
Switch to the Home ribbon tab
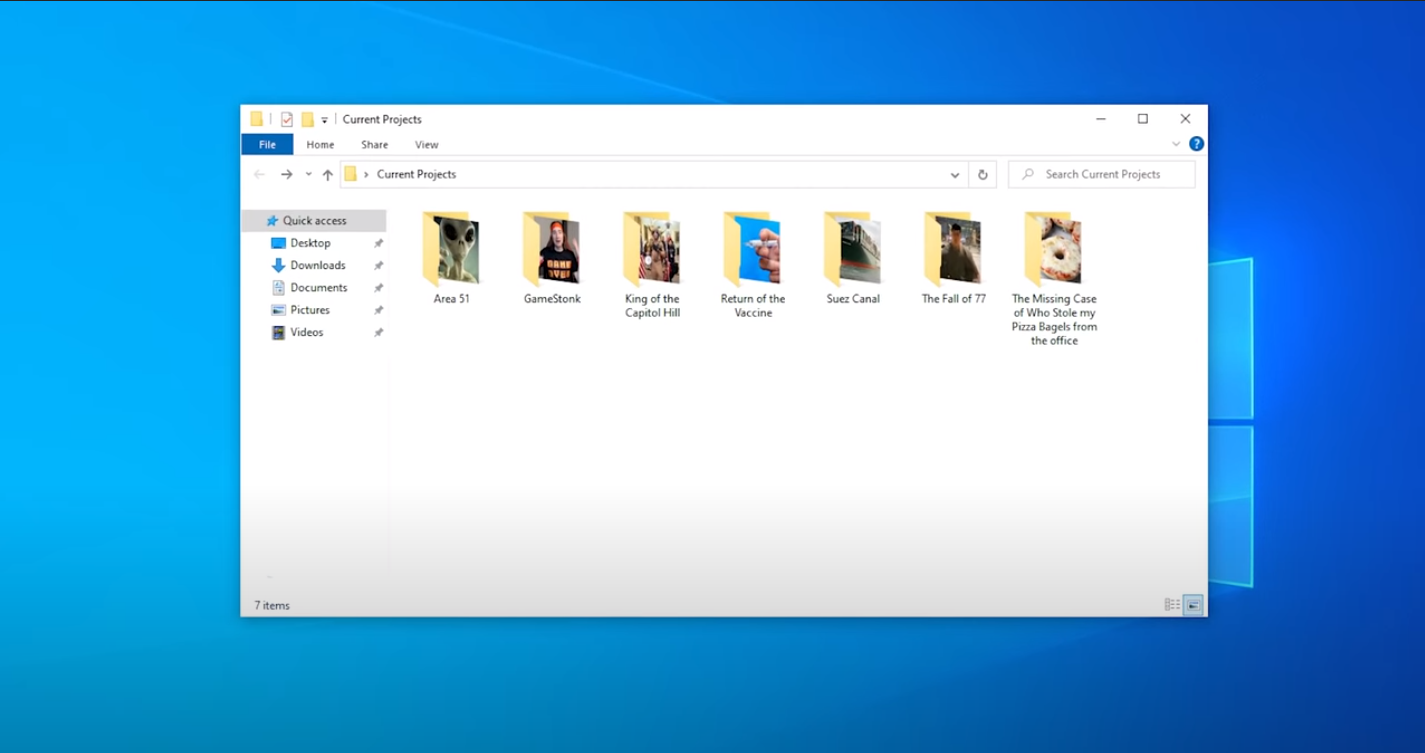(x=320, y=145)
